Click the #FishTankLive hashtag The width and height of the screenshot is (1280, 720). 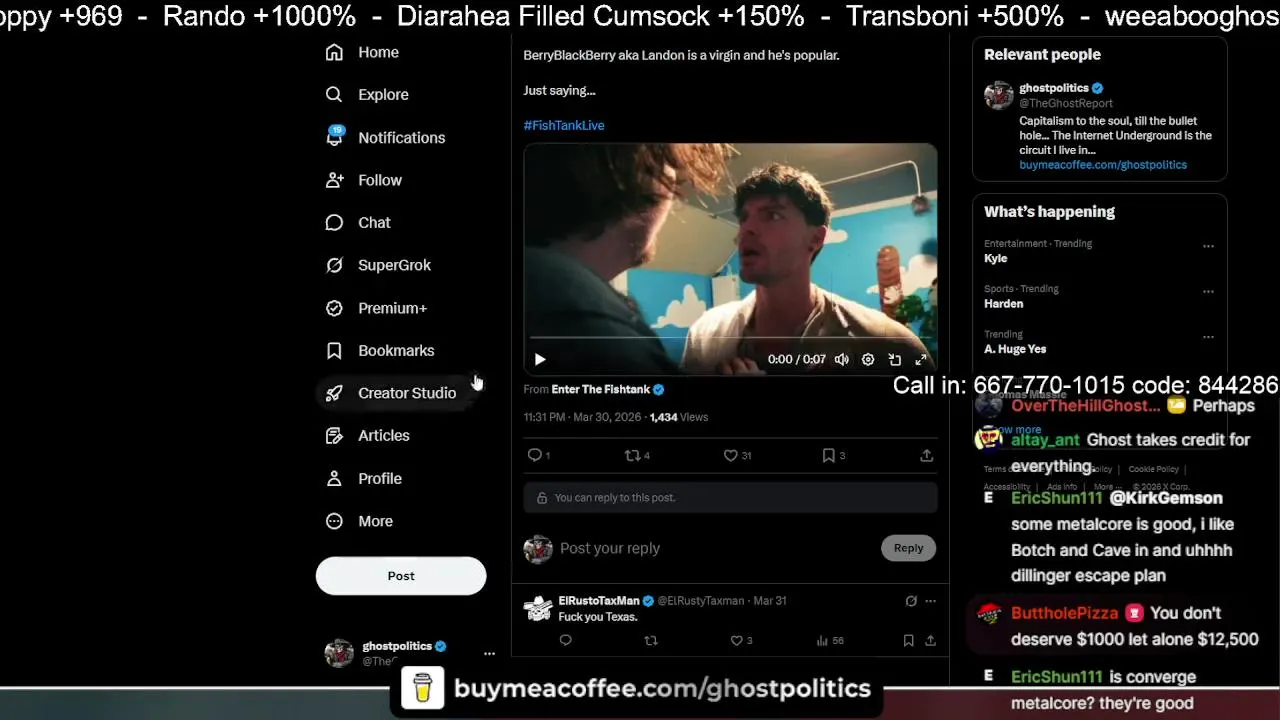point(564,125)
